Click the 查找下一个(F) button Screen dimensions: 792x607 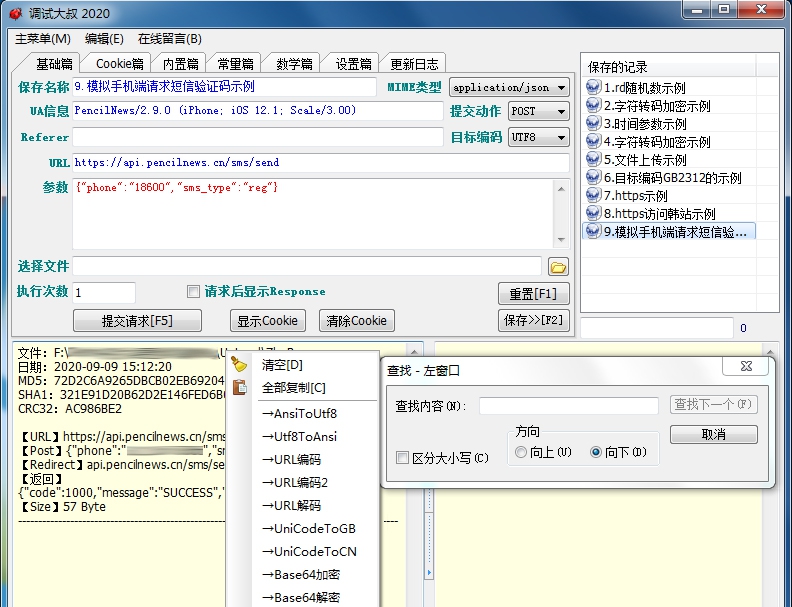coord(714,404)
